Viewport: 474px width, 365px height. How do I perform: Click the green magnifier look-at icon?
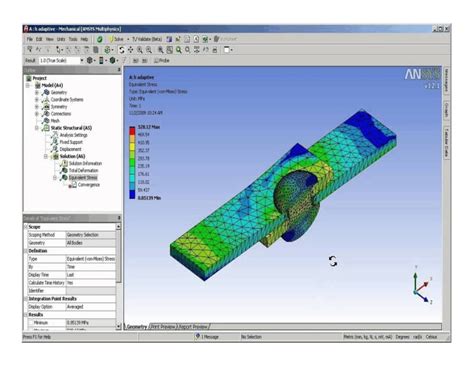click(x=179, y=50)
